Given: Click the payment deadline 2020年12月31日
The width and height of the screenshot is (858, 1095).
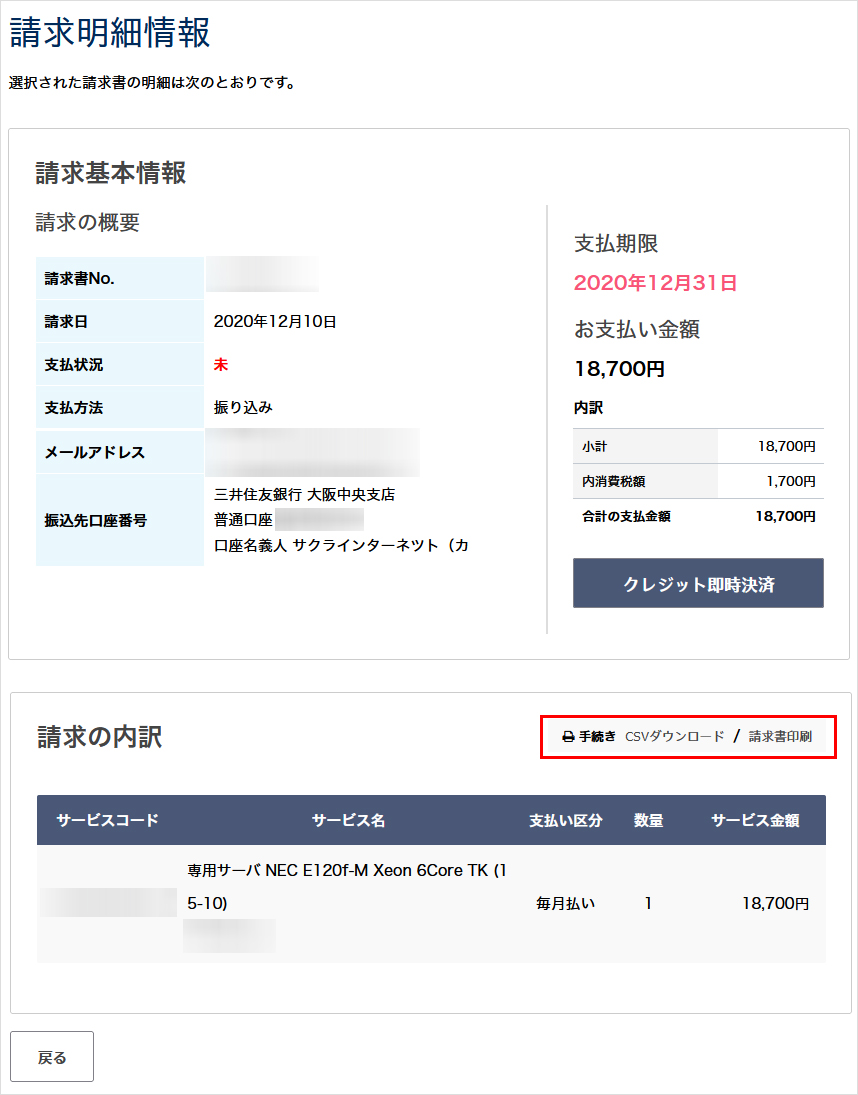Looking at the screenshot, I should pyautogui.click(x=655, y=283).
